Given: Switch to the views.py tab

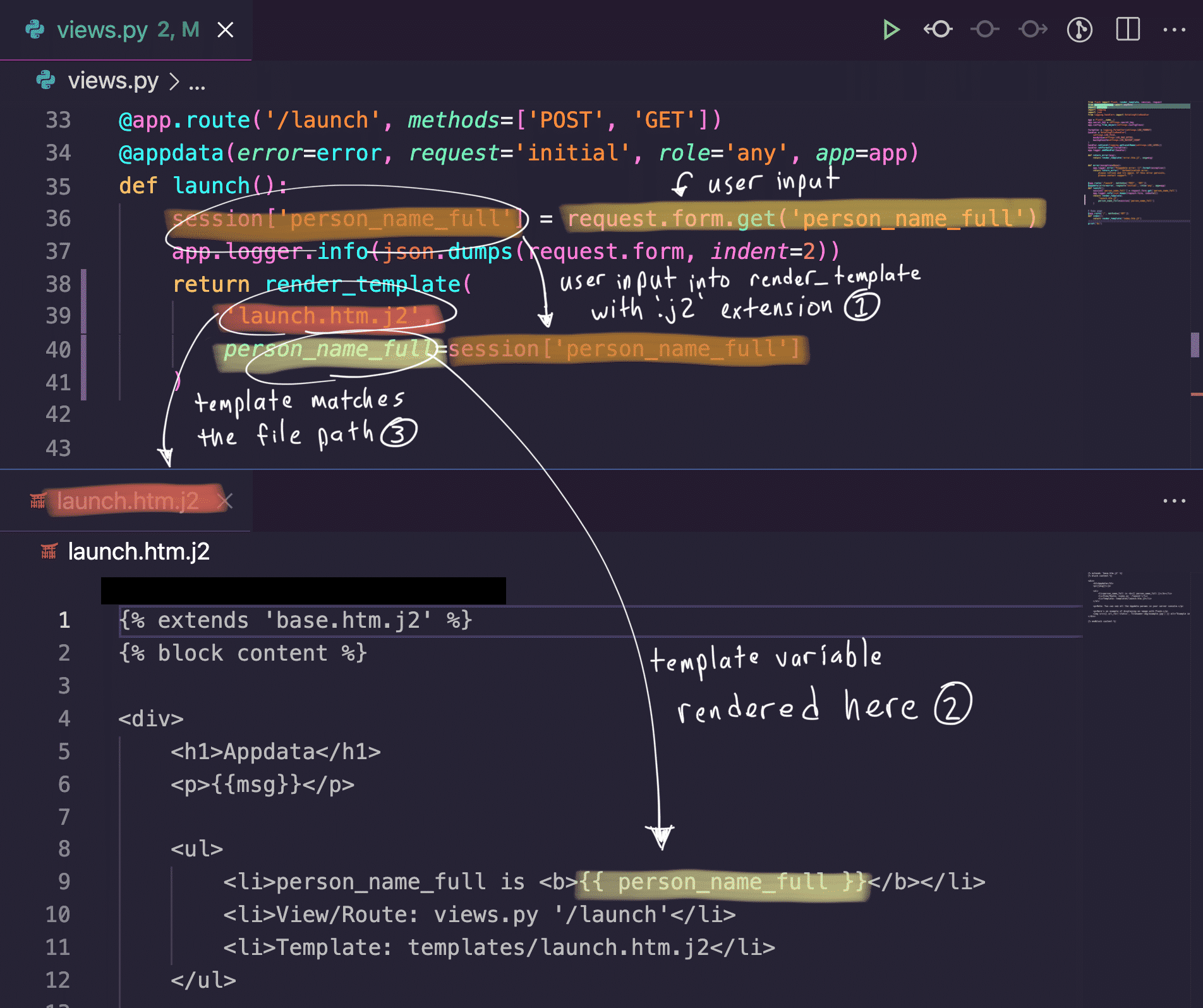Looking at the screenshot, I should 101,30.
